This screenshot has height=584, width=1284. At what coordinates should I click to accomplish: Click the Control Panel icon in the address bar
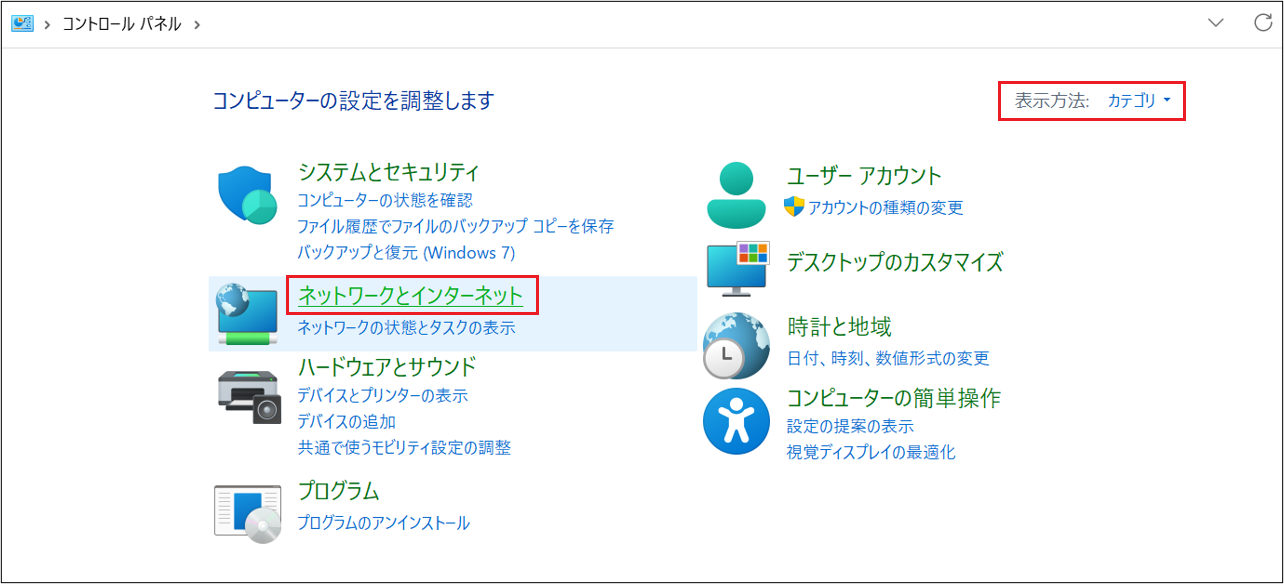click(x=22, y=22)
